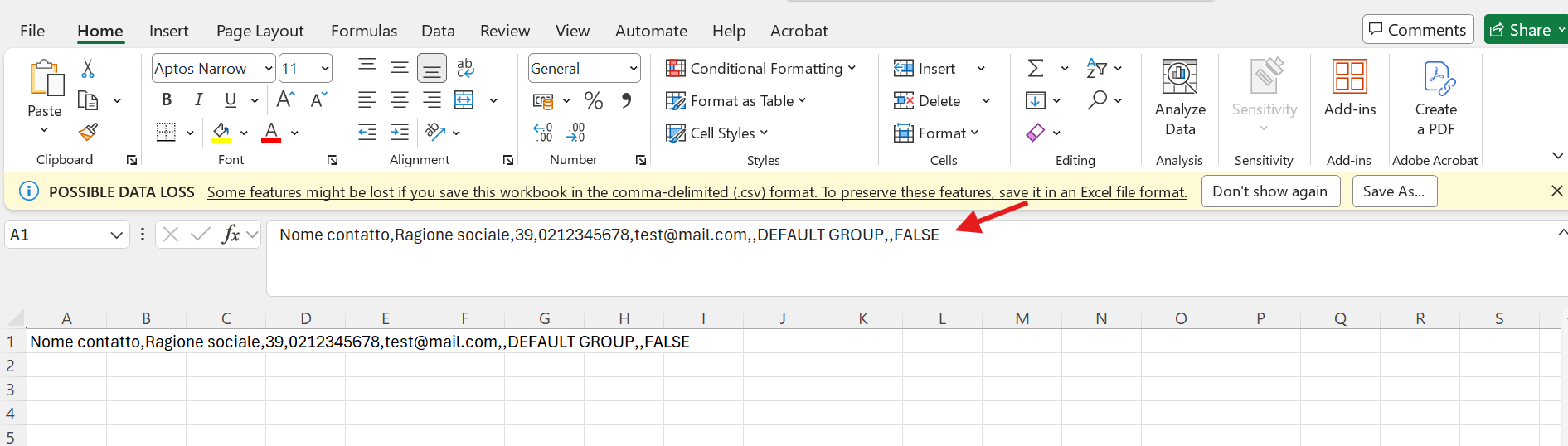1568x446 pixels.
Task: Click the Format Painter brush icon
Action: [x=88, y=132]
